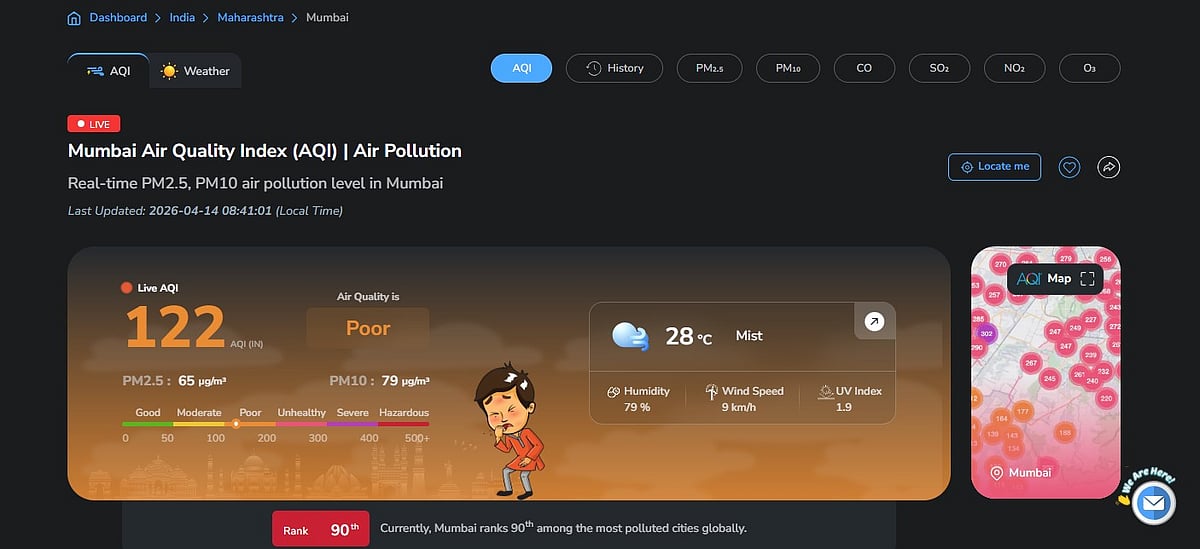Click the weather cloud wind icon

click(x=630, y=336)
